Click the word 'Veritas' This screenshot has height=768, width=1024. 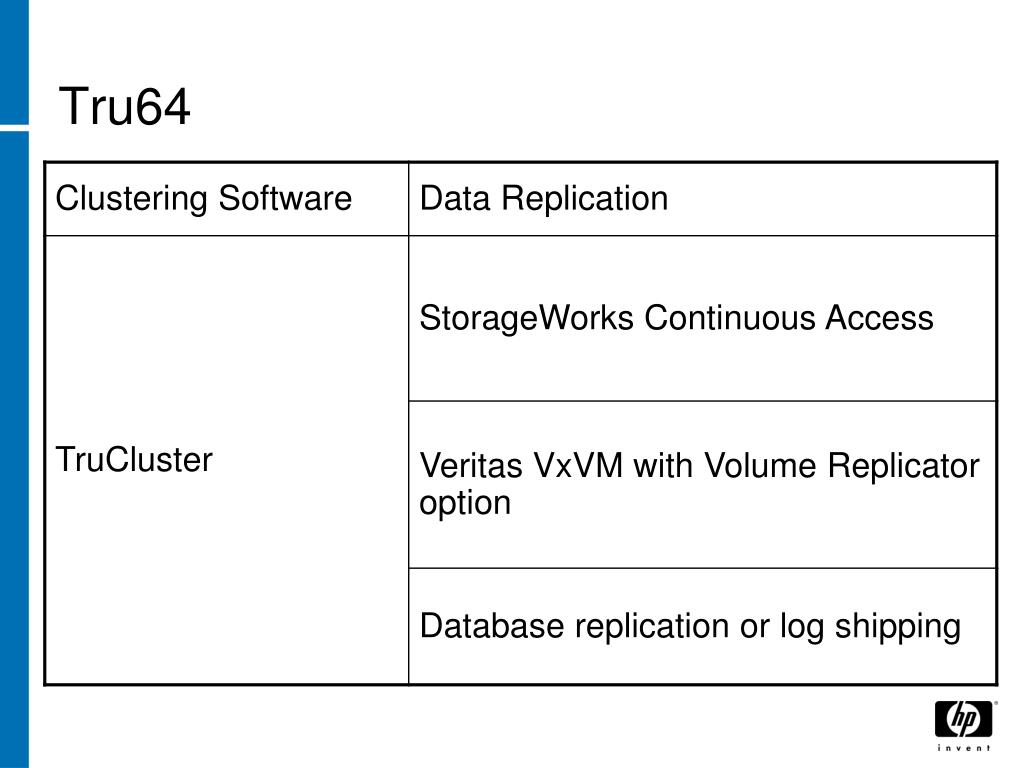471,466
